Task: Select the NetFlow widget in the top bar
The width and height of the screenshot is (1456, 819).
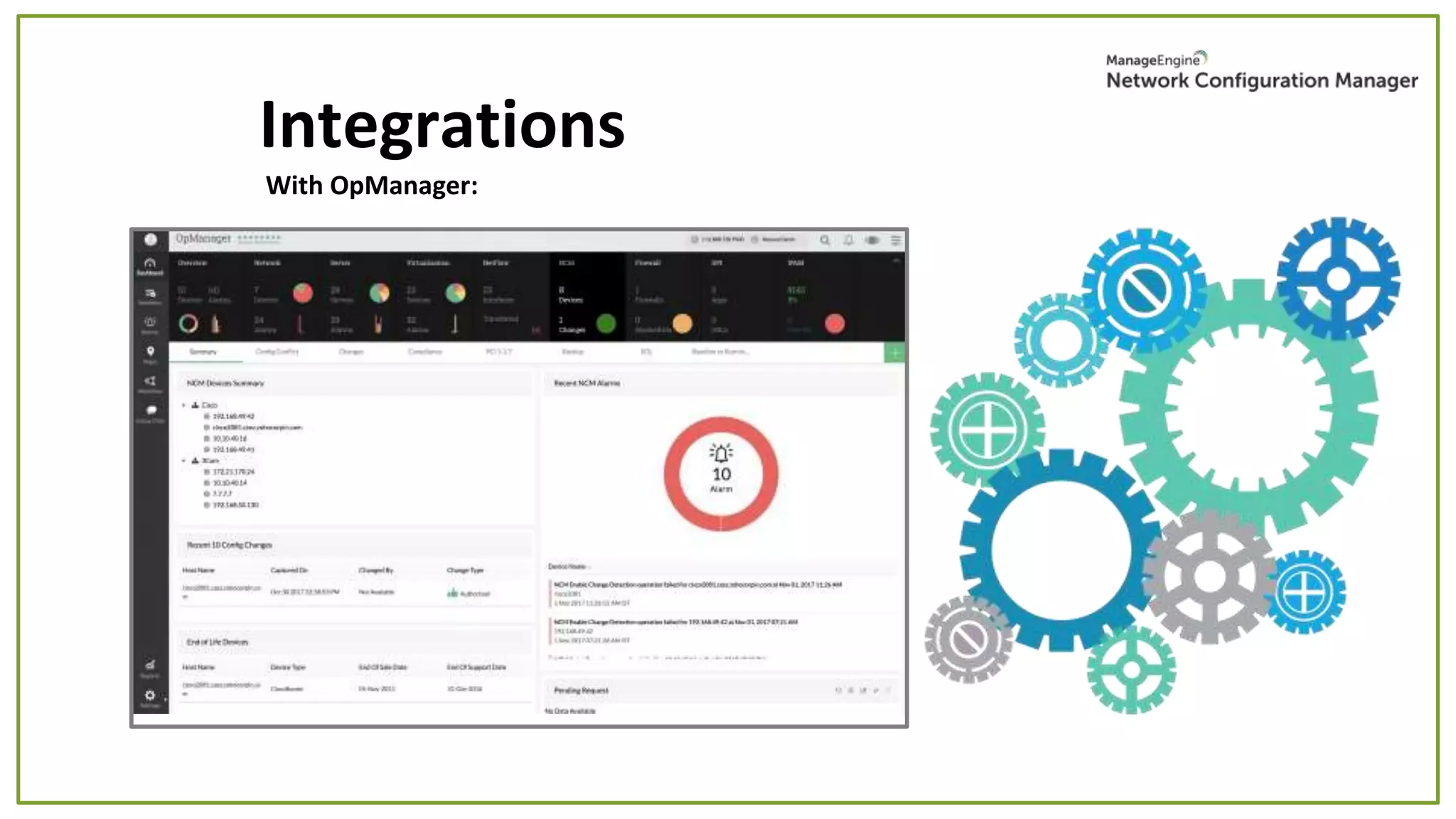Action: pos(511,297)
